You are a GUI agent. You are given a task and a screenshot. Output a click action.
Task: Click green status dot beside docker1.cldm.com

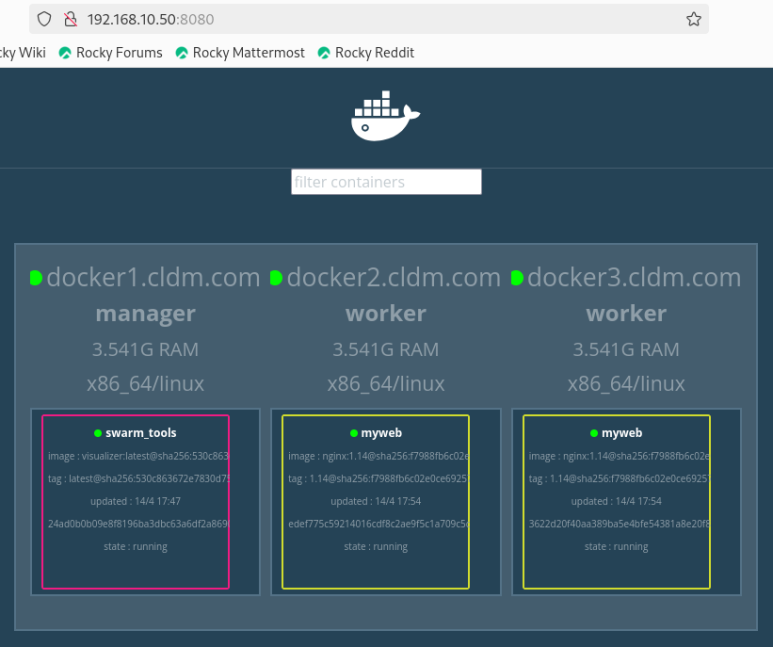(x=36, y=278)
